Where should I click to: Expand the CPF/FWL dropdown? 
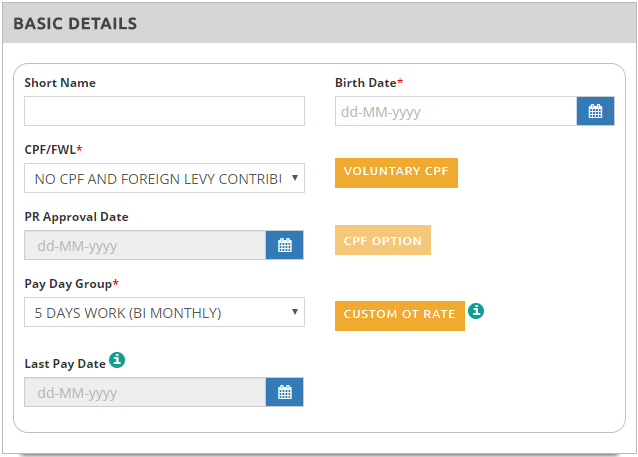[x=164, y=178]
